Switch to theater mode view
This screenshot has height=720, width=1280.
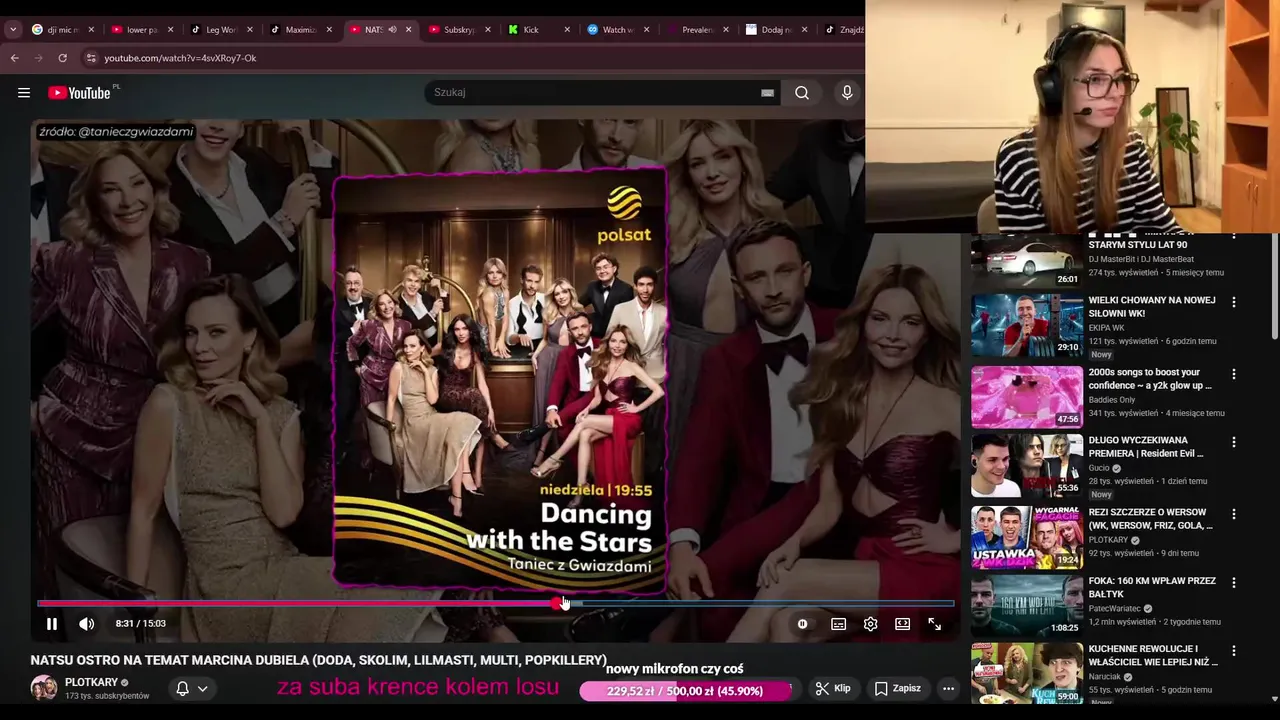pyautogui.click(x=902, y=624)
